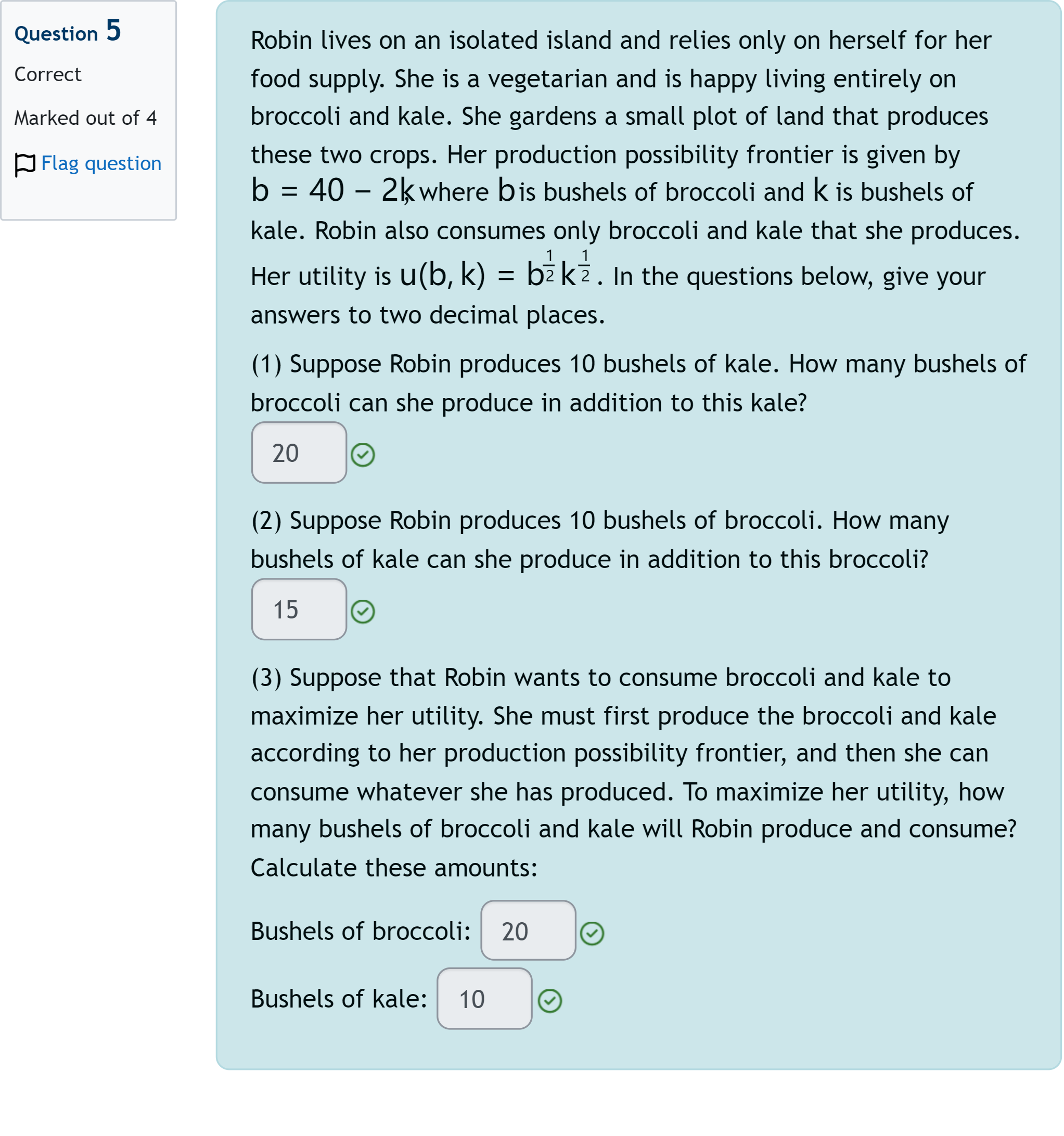Click the utility function u(b, k) formula
The width and height of the screenshot is (1064, 1136).
(x=495, y=274)
